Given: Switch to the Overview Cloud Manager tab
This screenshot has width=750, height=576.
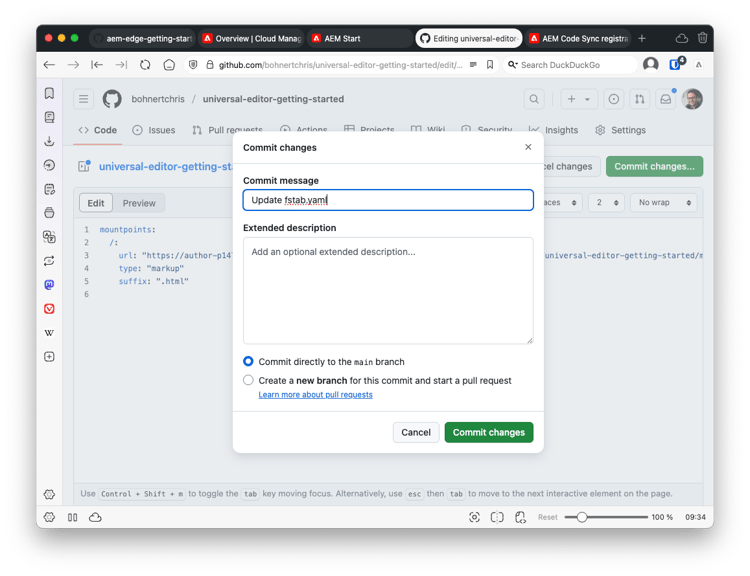Looking at the screenshot, I should click(252, 38).
